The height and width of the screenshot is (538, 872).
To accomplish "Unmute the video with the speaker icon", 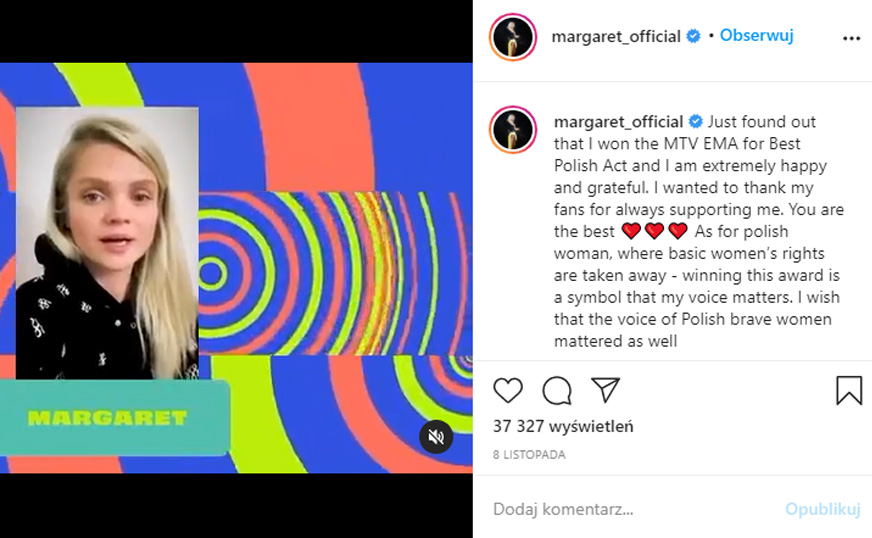I will (x=436, y=437).
